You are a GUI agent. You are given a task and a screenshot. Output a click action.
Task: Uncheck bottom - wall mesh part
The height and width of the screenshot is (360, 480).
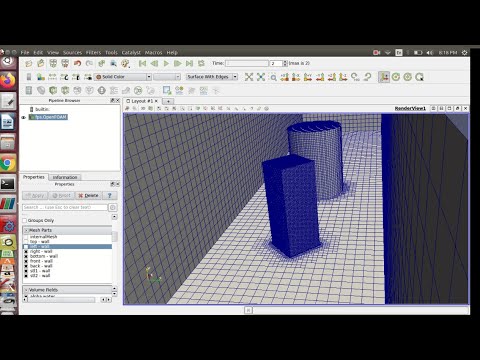[26, 256]
